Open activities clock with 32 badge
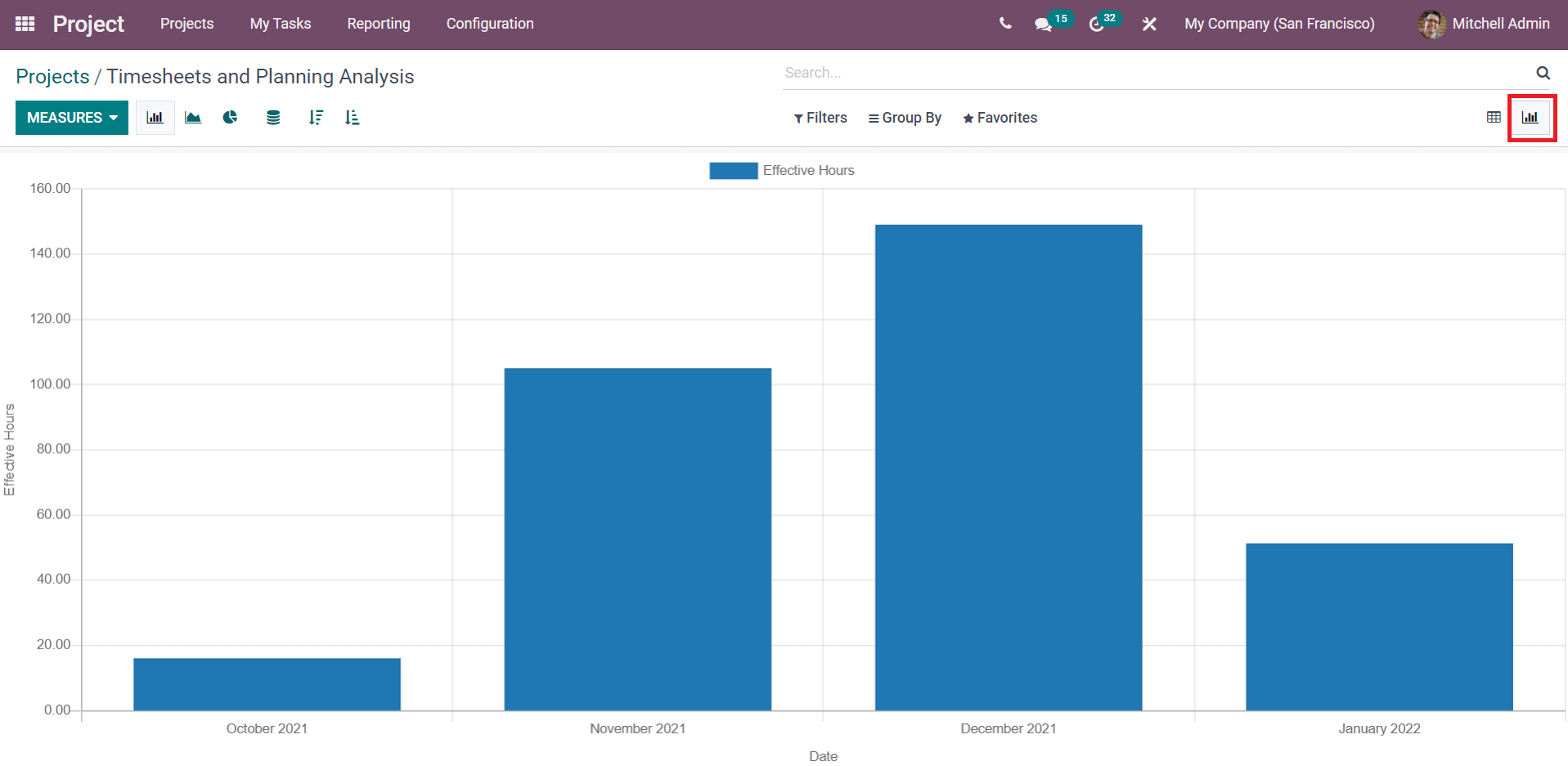This screenshot has height=766, width=1568. click(x=1103, y=23)
